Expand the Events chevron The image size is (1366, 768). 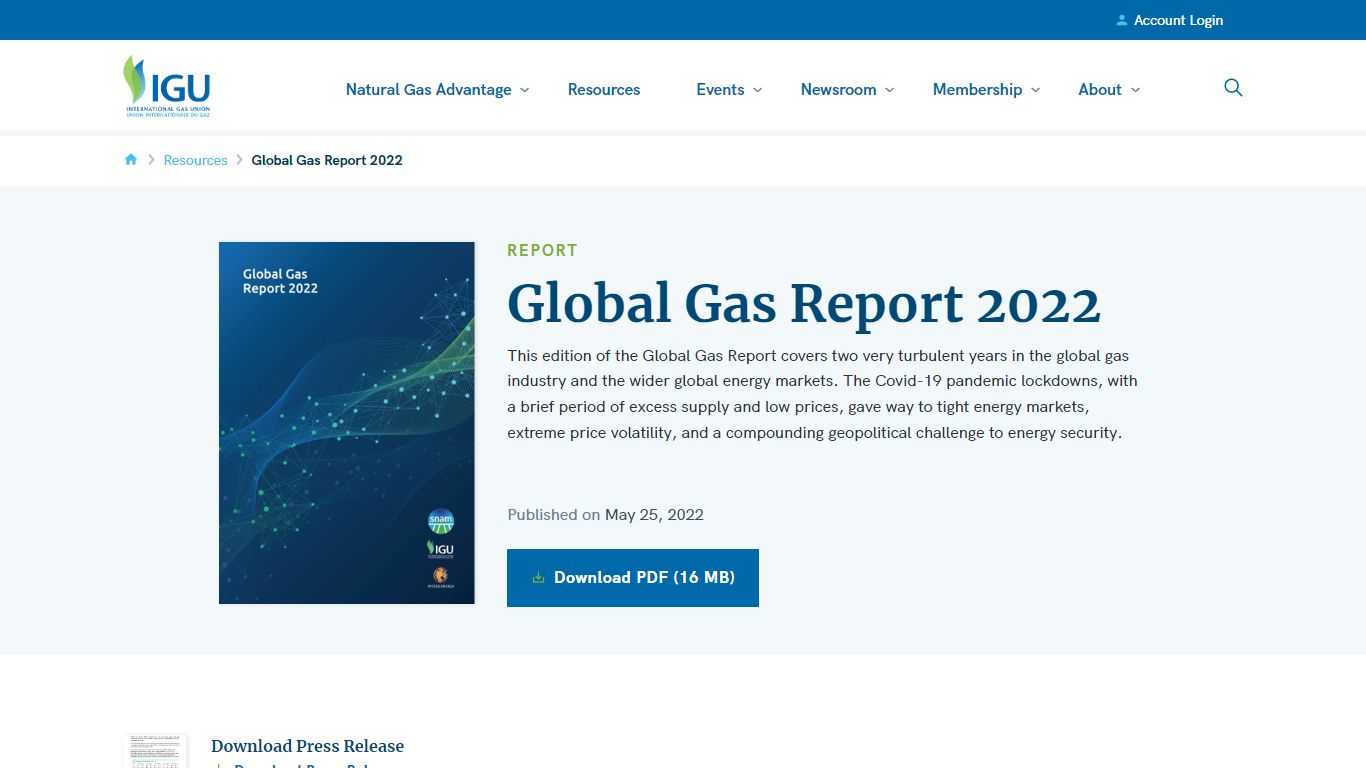757,90
